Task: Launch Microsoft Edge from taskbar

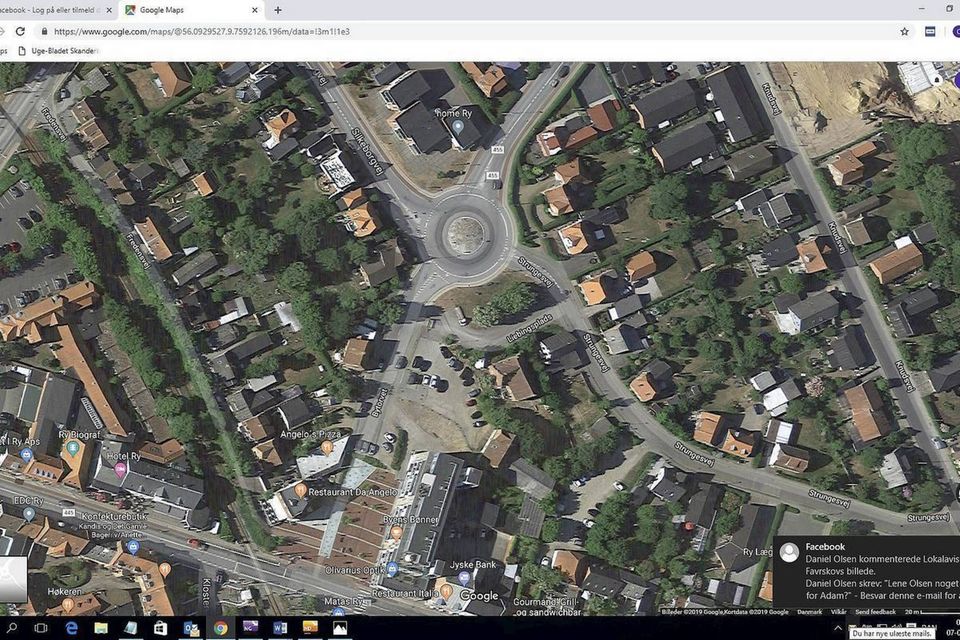Action: tap(71, 628)
